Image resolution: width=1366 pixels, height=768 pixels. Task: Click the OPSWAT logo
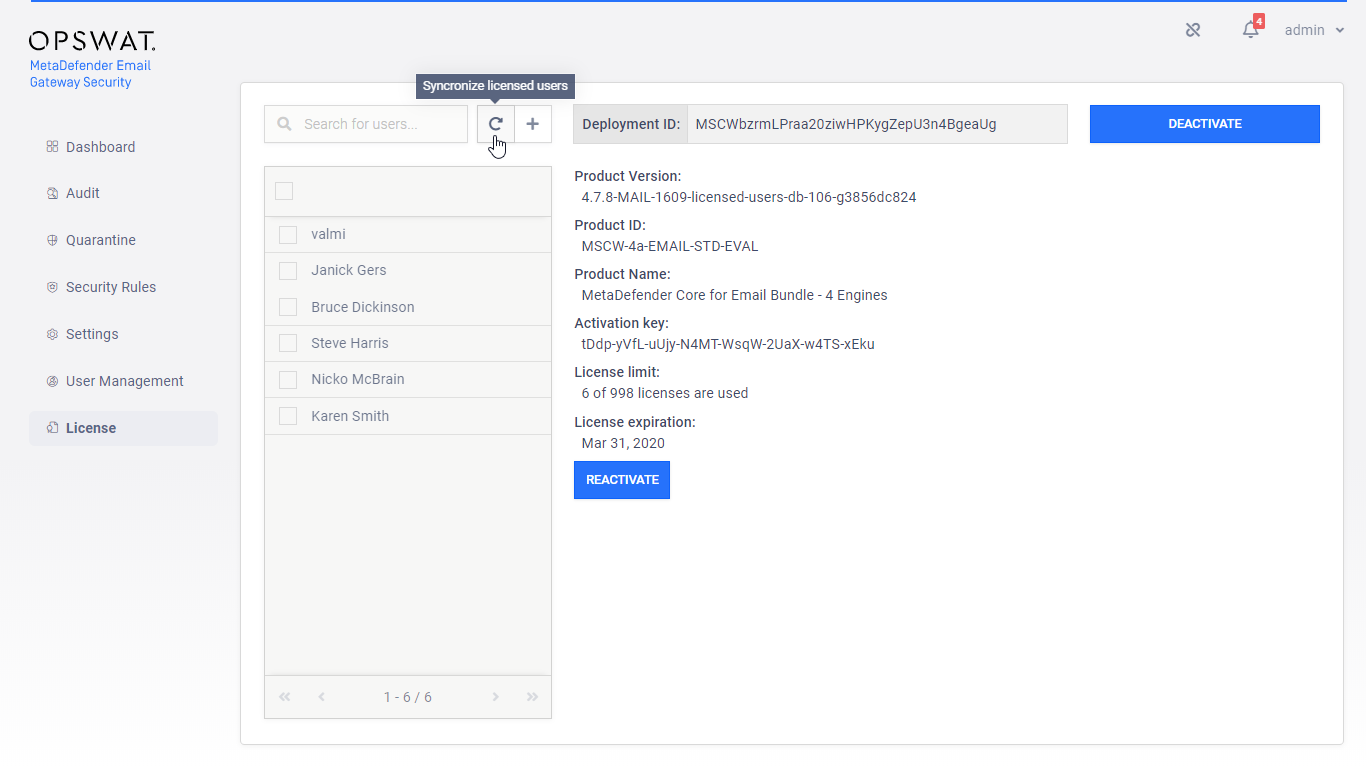tap(92, 41)
